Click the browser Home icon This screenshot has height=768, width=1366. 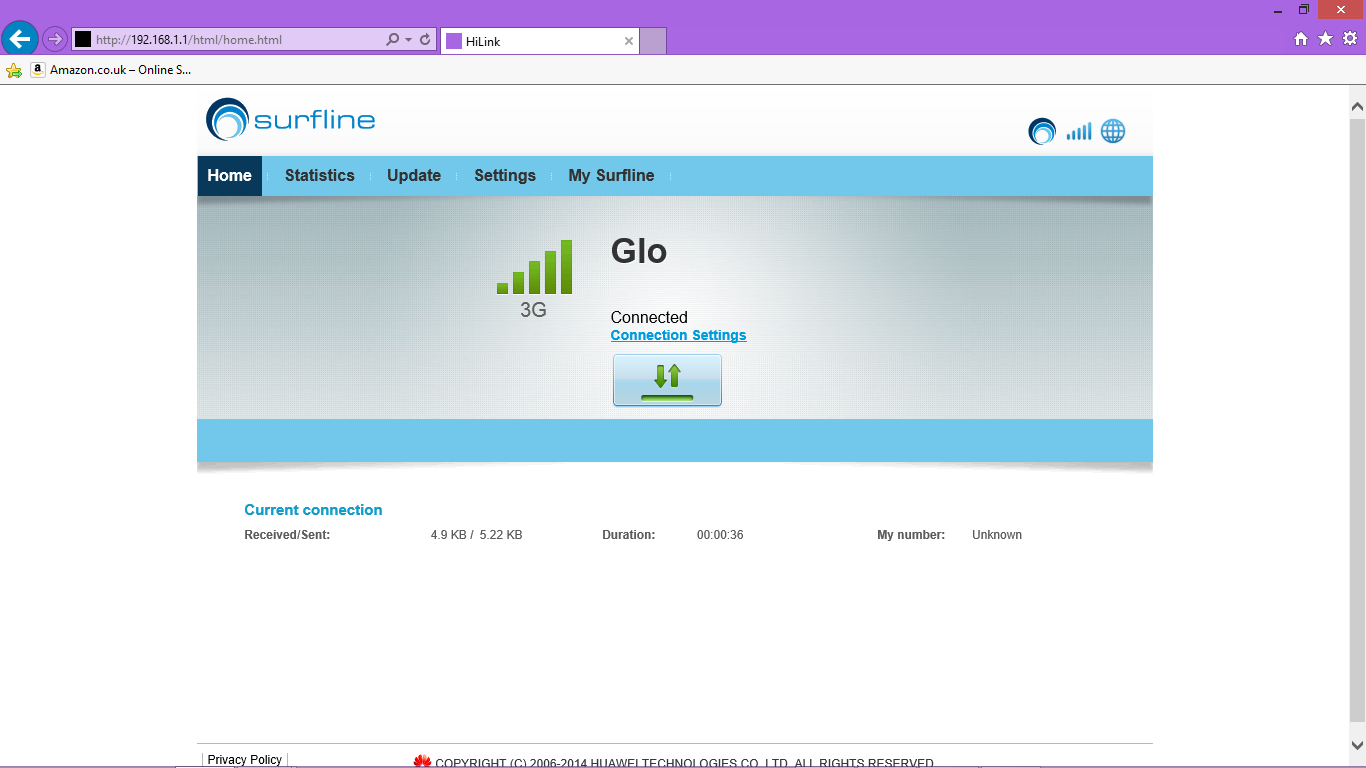pyautogui.click(x=1301, y=39)
